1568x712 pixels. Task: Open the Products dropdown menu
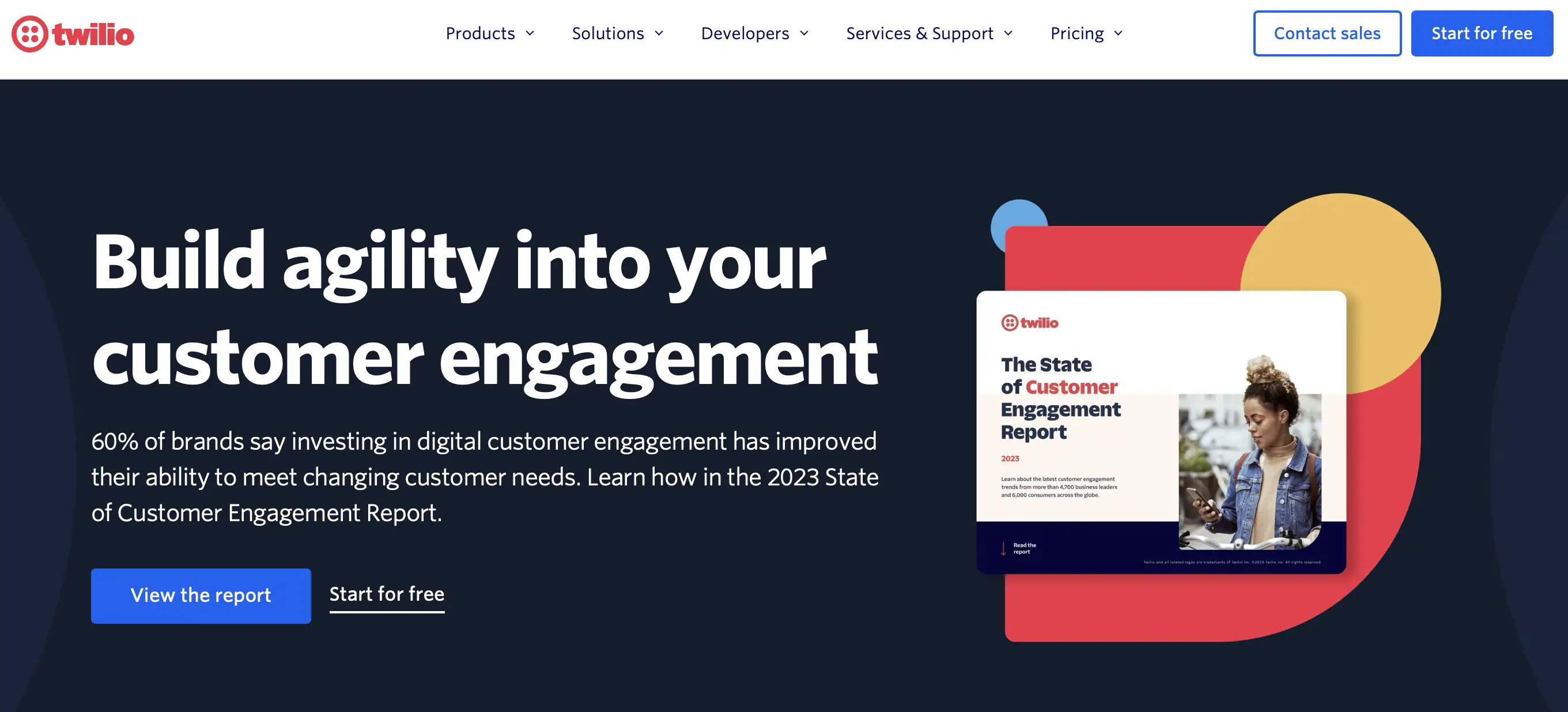488,33
